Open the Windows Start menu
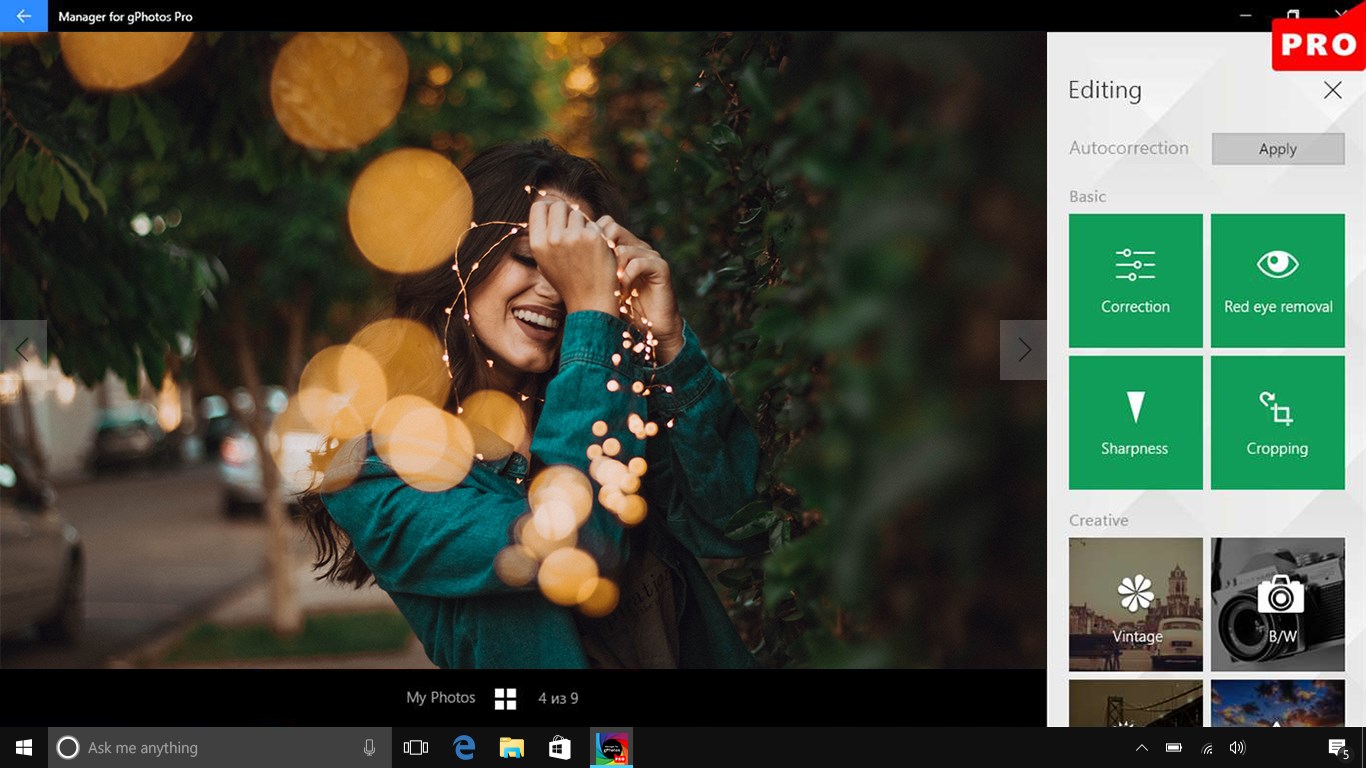The image size is (1366, 768). tap(24, 748)
